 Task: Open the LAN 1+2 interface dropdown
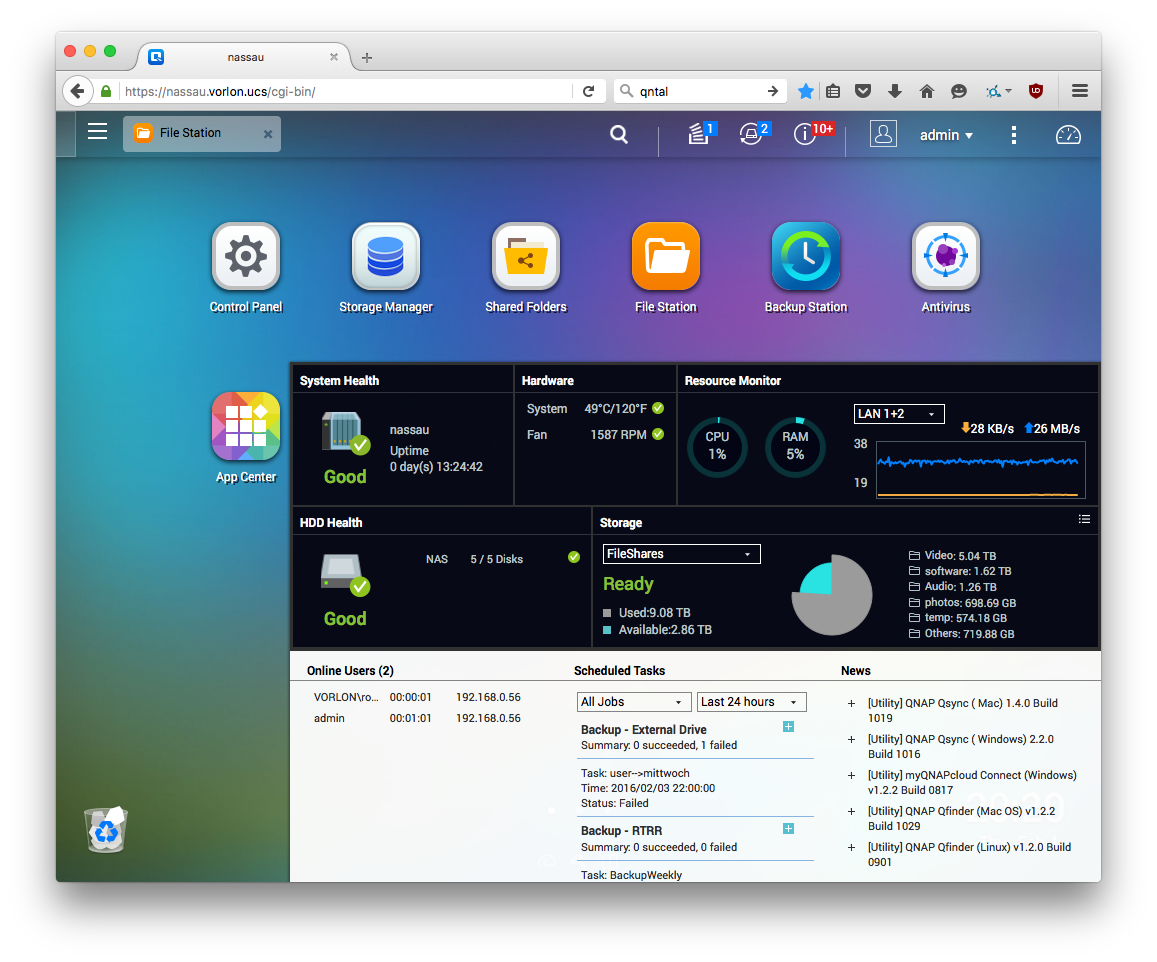click(899, 414)
